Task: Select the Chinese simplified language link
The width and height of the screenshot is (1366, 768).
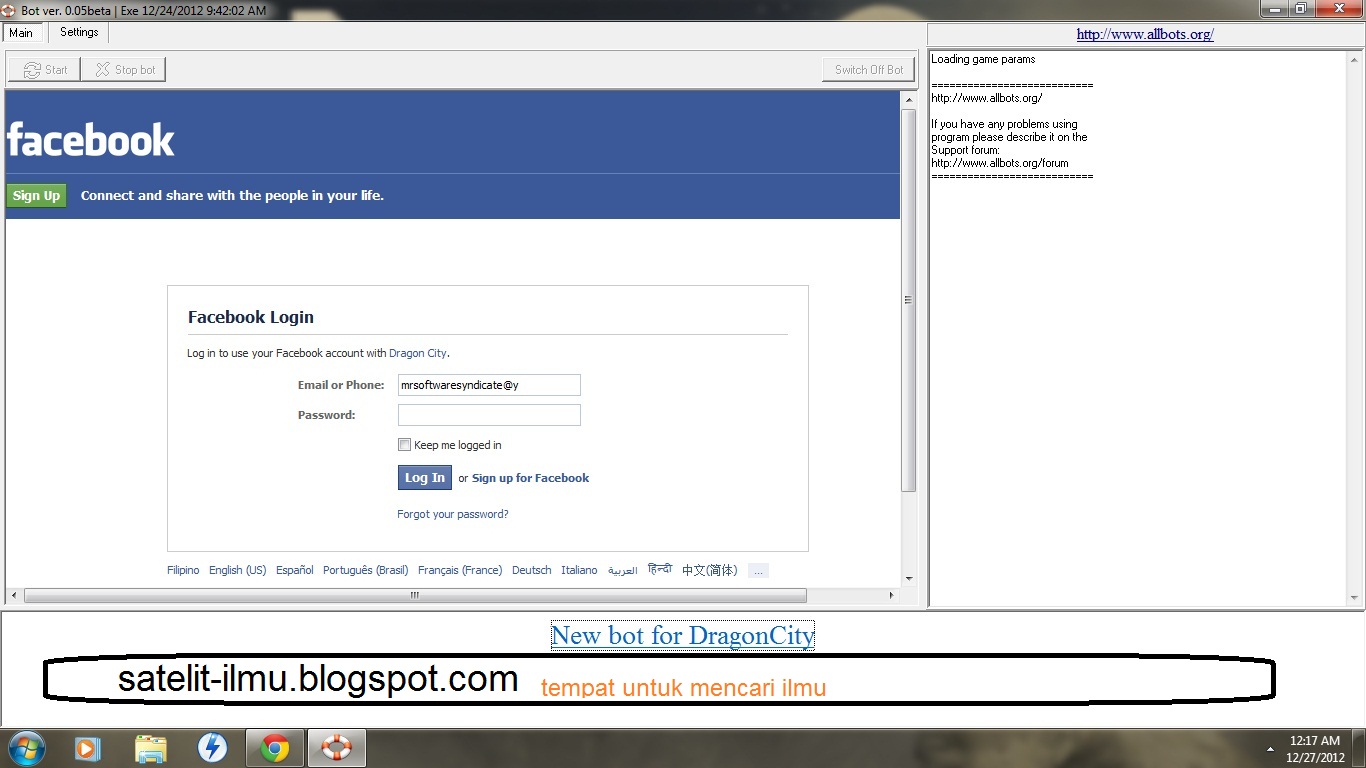Action: point(710,570)
